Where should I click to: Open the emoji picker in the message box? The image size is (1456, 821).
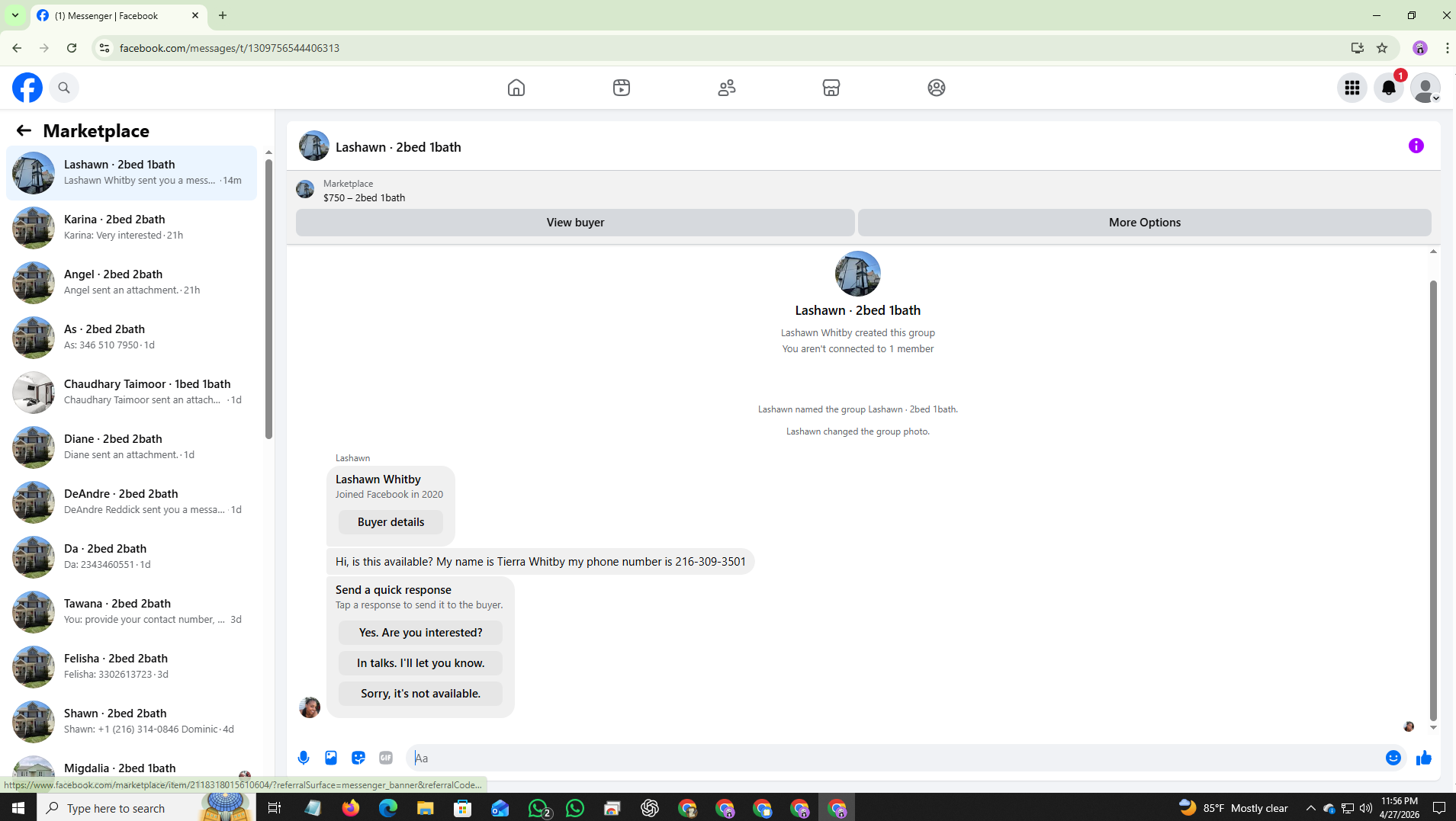click(x=1393, y=758)
